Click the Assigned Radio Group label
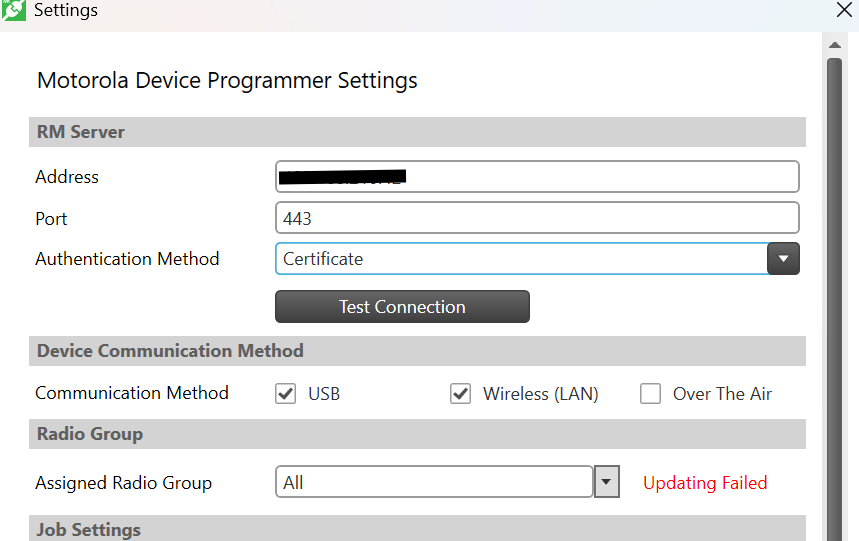 [x=123, y=483]
